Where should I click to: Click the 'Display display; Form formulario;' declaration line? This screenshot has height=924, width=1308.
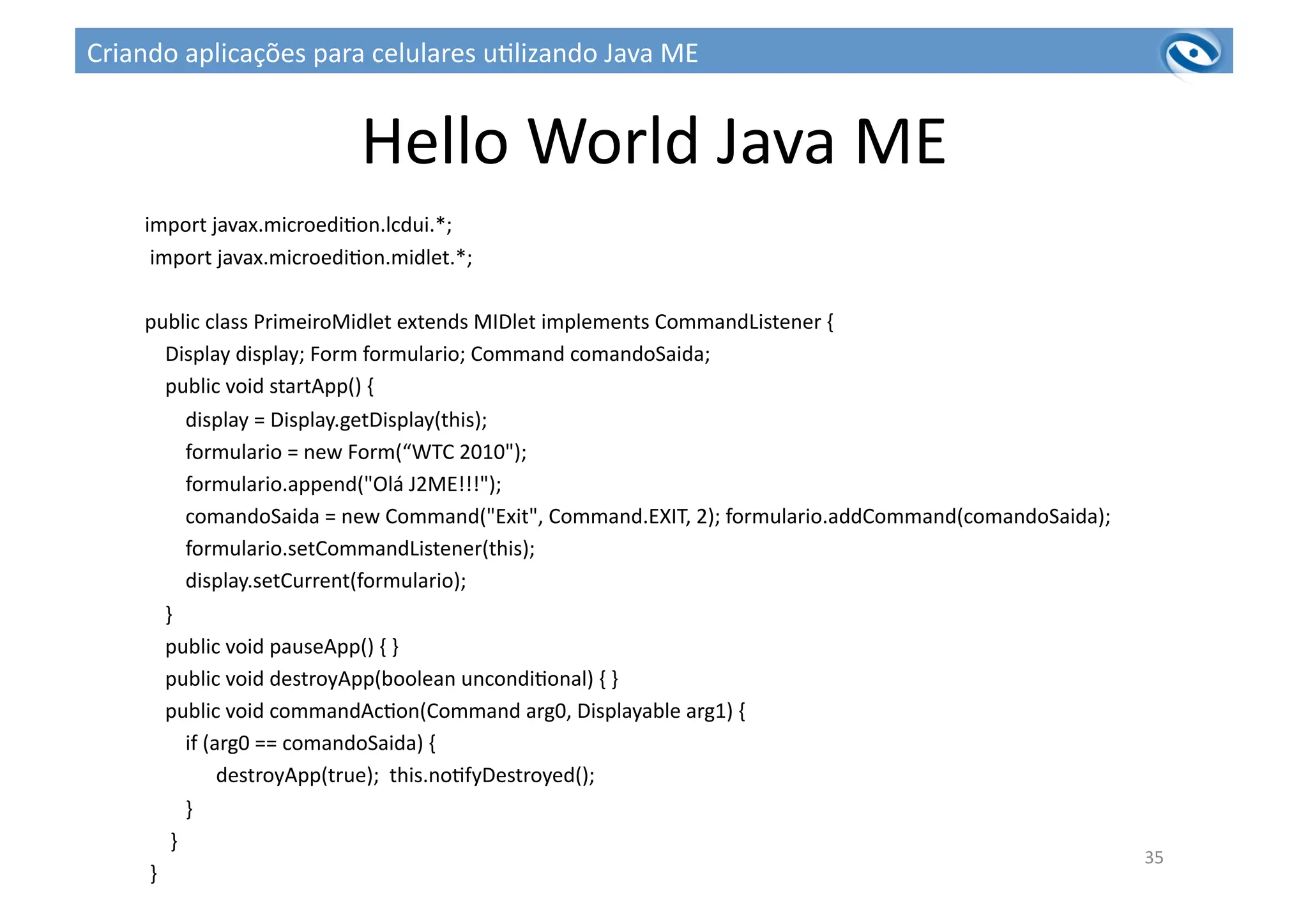pyautogui.click(x=437, y=354)
